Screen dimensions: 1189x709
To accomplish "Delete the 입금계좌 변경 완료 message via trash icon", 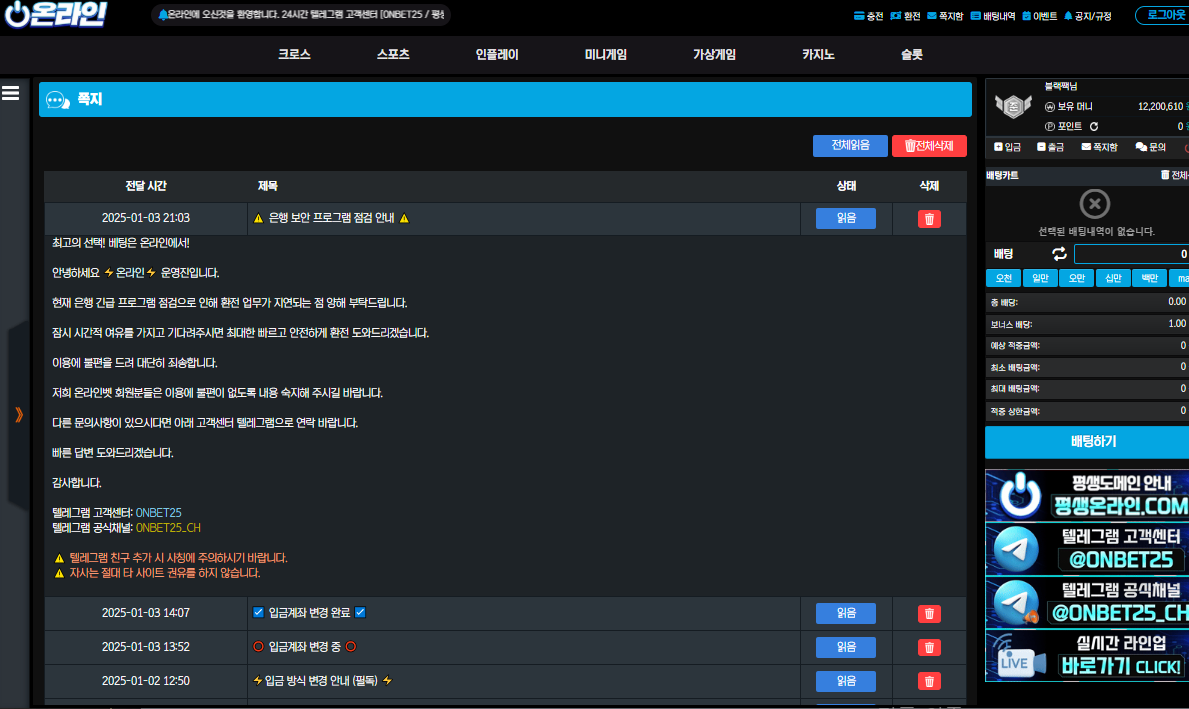I will point(929,613).
